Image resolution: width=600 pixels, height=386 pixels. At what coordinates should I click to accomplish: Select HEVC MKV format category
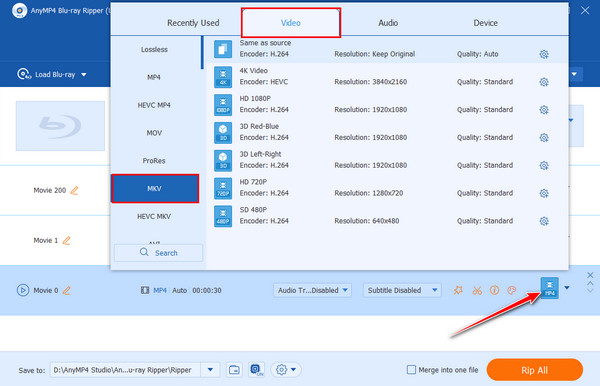pyautogui.click(x=154, y=217)
